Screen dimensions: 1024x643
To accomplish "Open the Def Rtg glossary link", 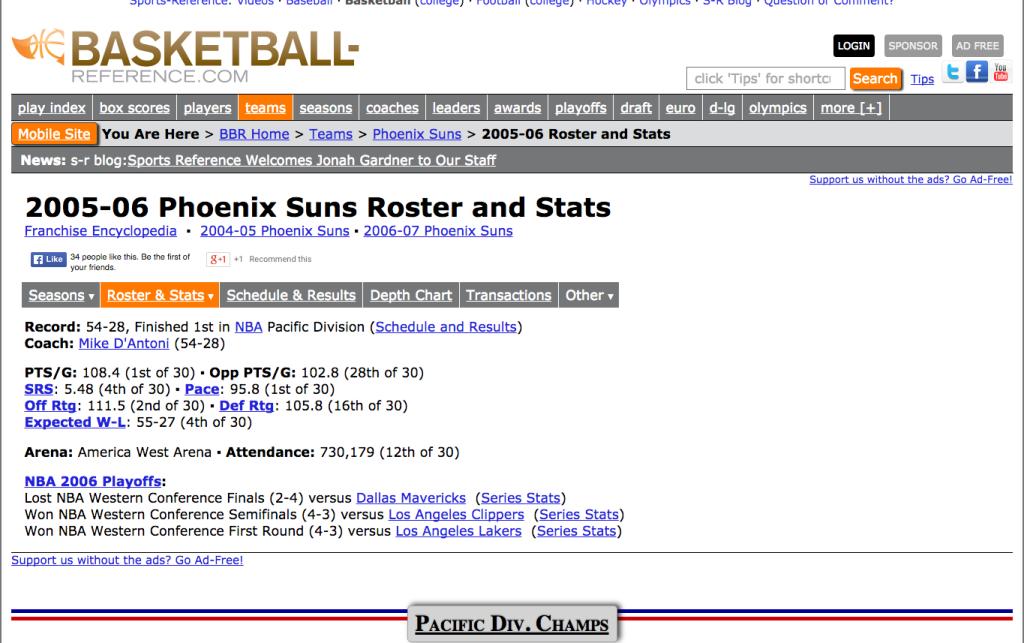I will point(246,405).
